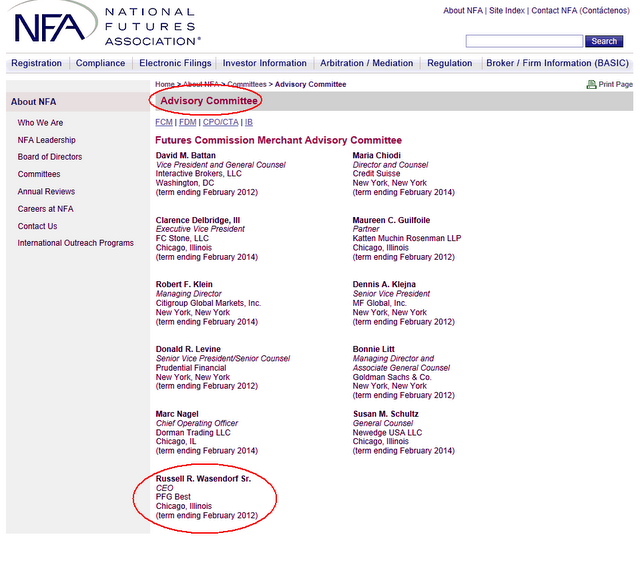Screen dimensions: 640x563
Task: Open Electronic Filings menu
Action: point(175,63)
